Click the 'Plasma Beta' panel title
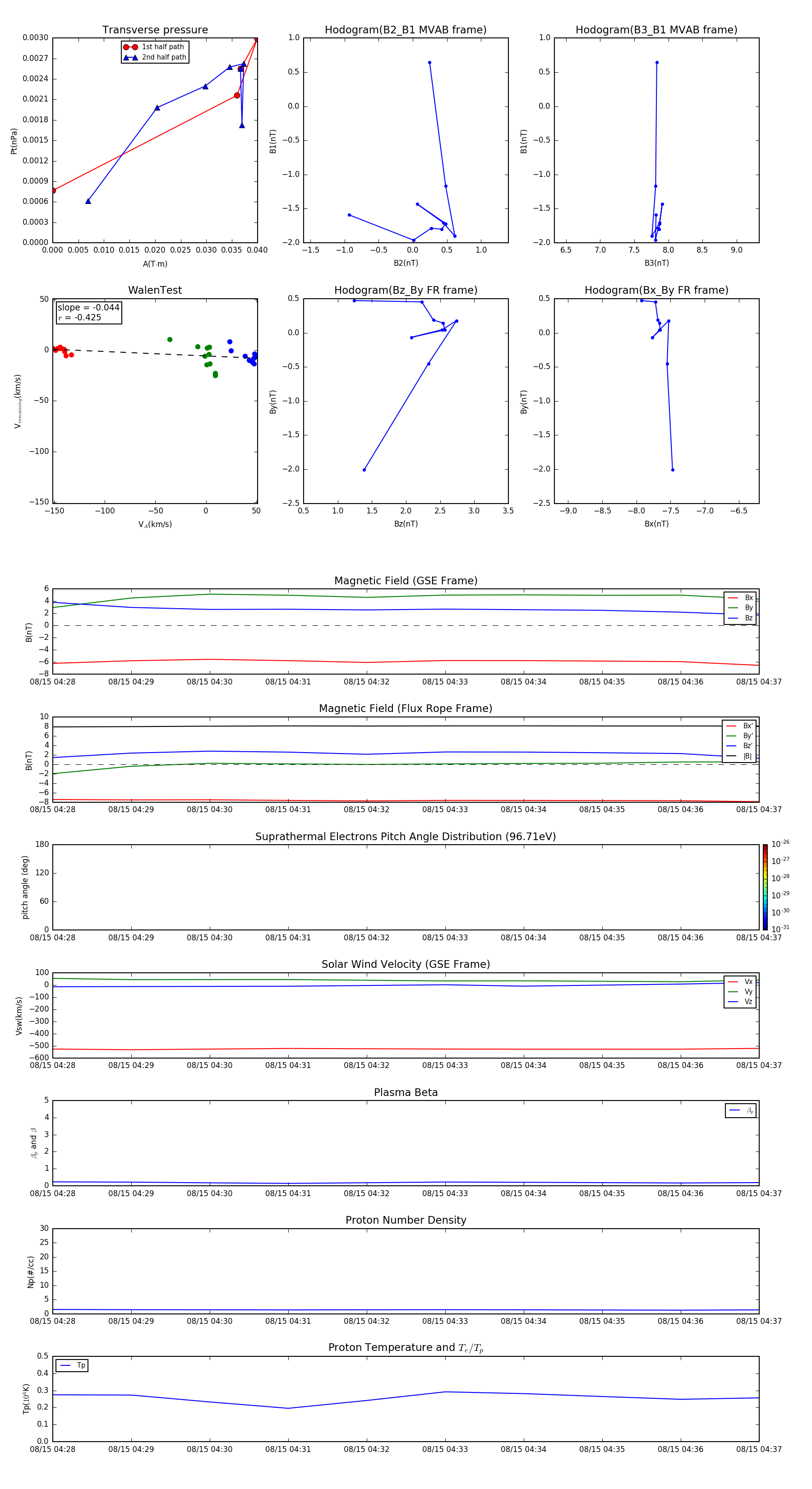Image resolution: width=812 pixels, height=1489 pixels. 406,1092
